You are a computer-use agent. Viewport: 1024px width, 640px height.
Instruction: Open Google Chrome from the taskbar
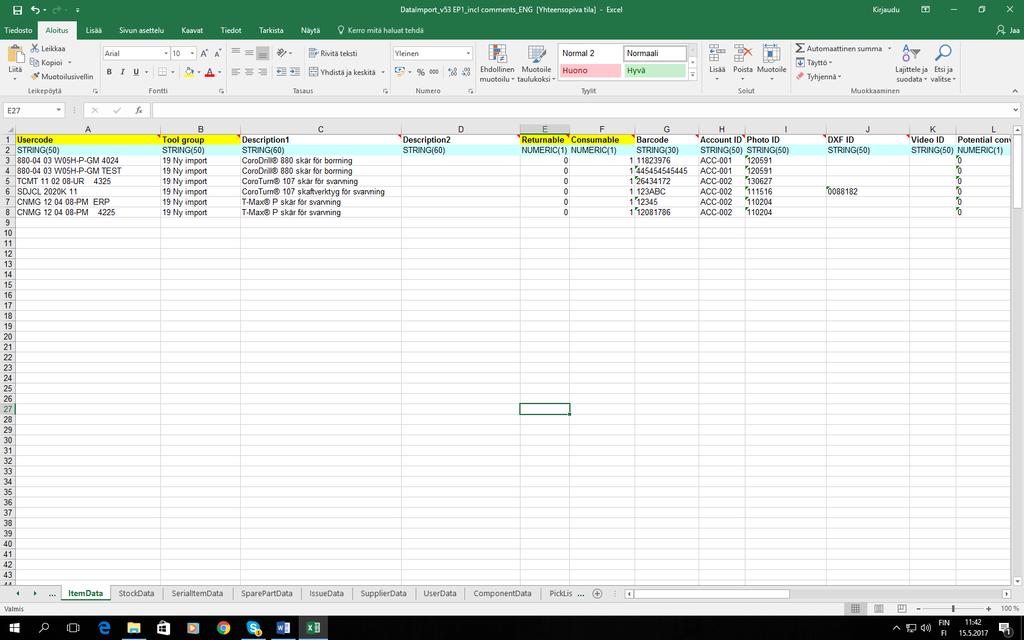(x=223, y=628)
